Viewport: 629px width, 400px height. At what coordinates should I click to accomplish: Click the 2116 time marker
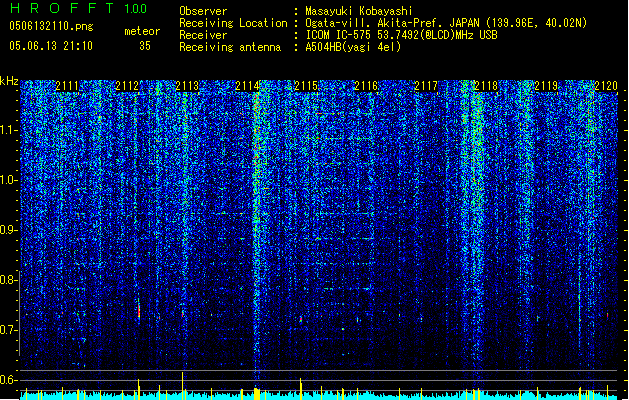[366, 86]
